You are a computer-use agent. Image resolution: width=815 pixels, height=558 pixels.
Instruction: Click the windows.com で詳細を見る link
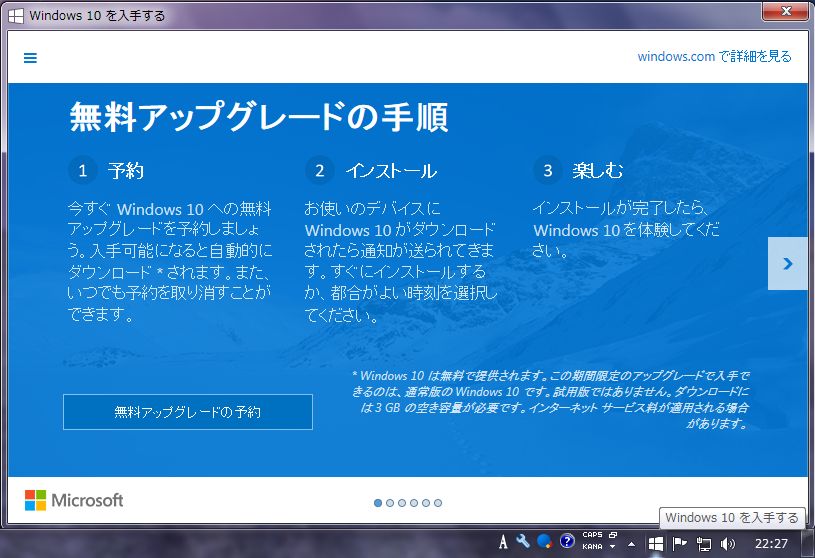pyautogui.click(x=714, y=56)
